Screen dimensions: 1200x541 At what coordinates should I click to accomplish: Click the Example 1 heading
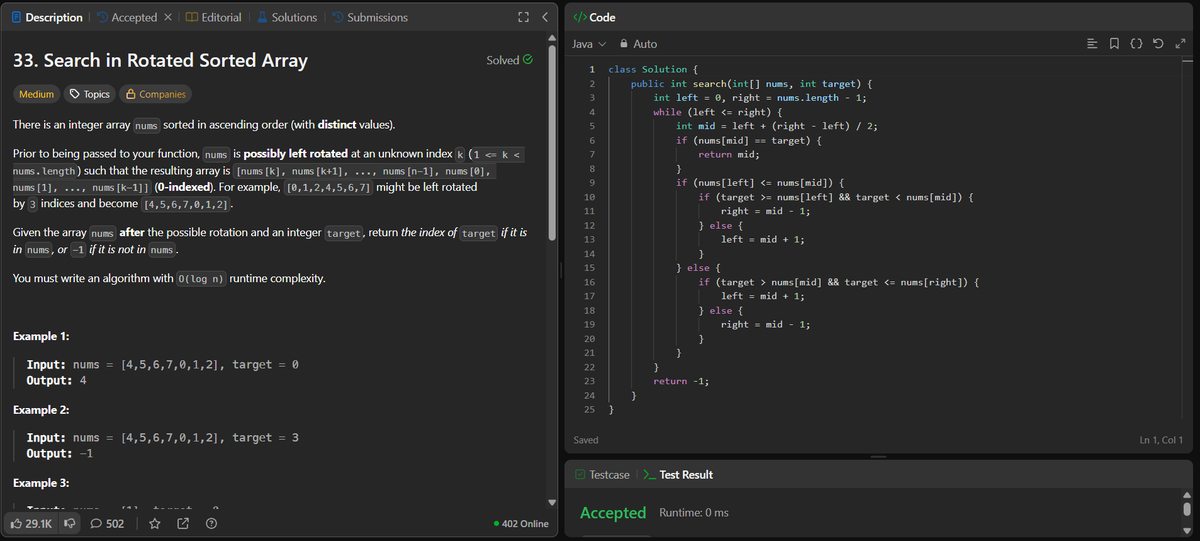pos(41,336)
